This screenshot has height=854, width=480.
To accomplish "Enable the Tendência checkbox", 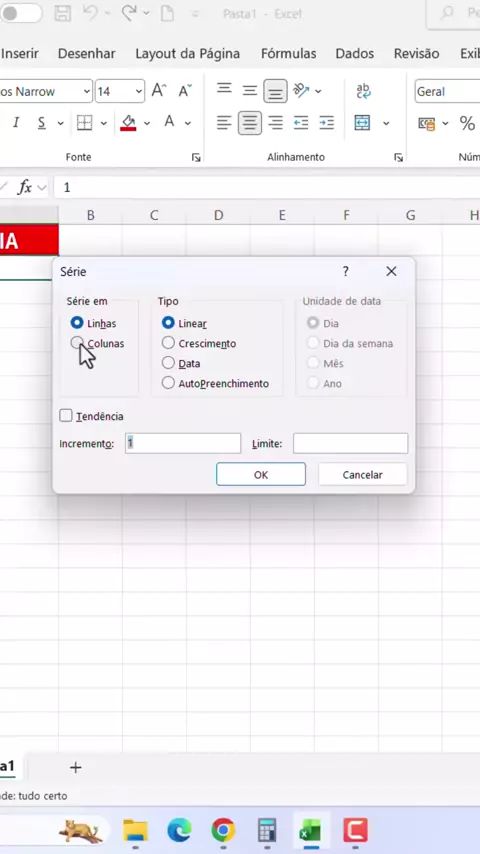I will pos(66,416).
